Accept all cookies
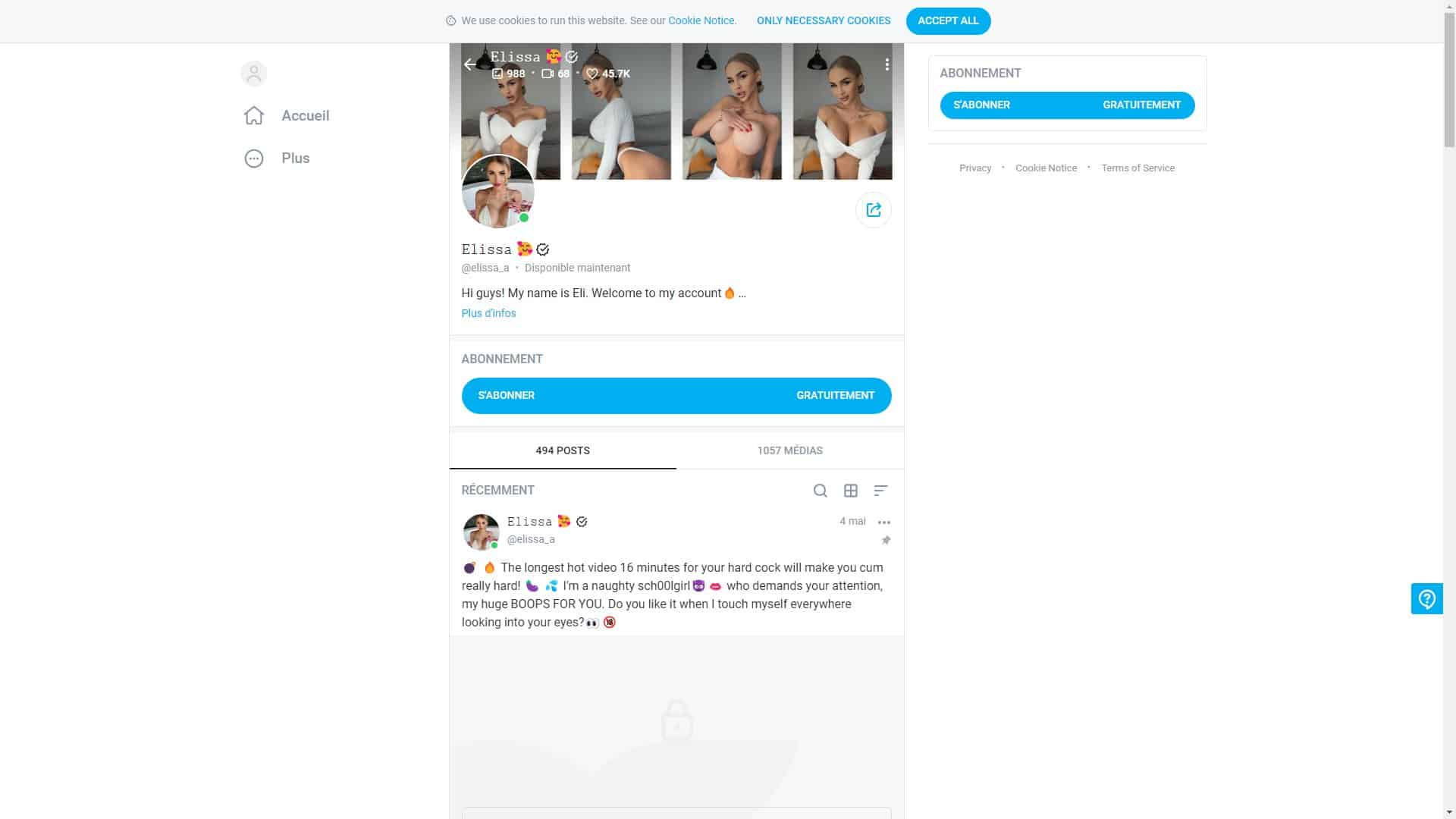Viewport: 1456px width, 819px height. [948, 21]
